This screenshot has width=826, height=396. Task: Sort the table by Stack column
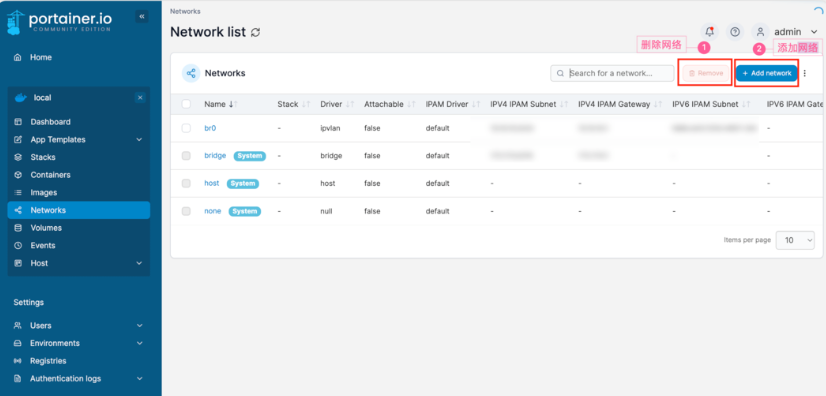point(294,104)
